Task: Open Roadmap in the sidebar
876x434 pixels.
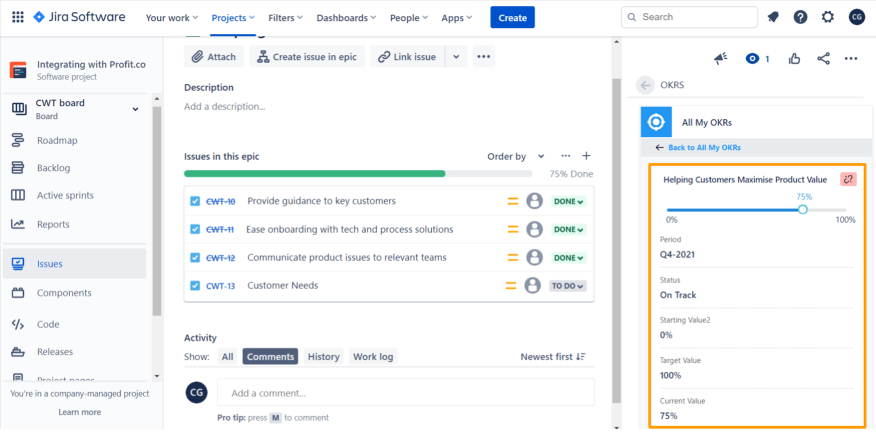Action: coord(57,140)
